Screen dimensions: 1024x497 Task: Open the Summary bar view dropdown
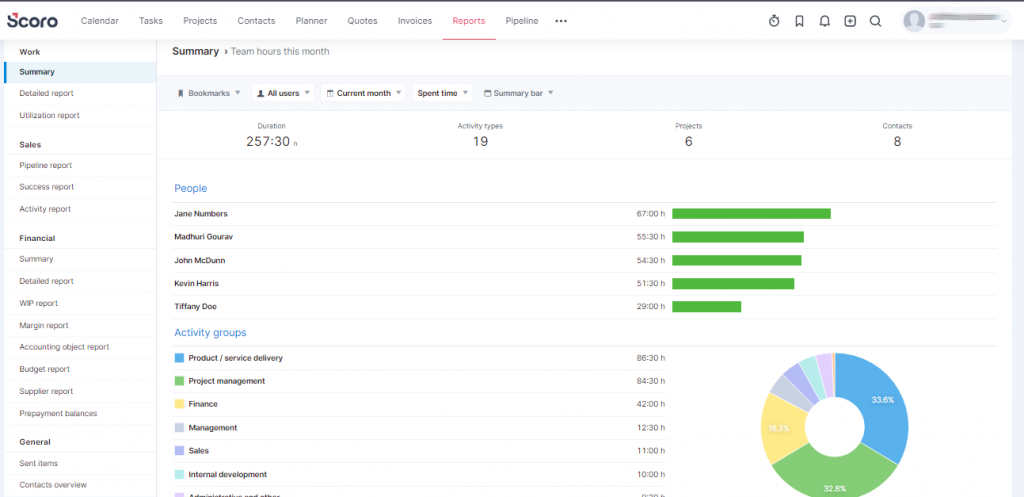(519, 93)
